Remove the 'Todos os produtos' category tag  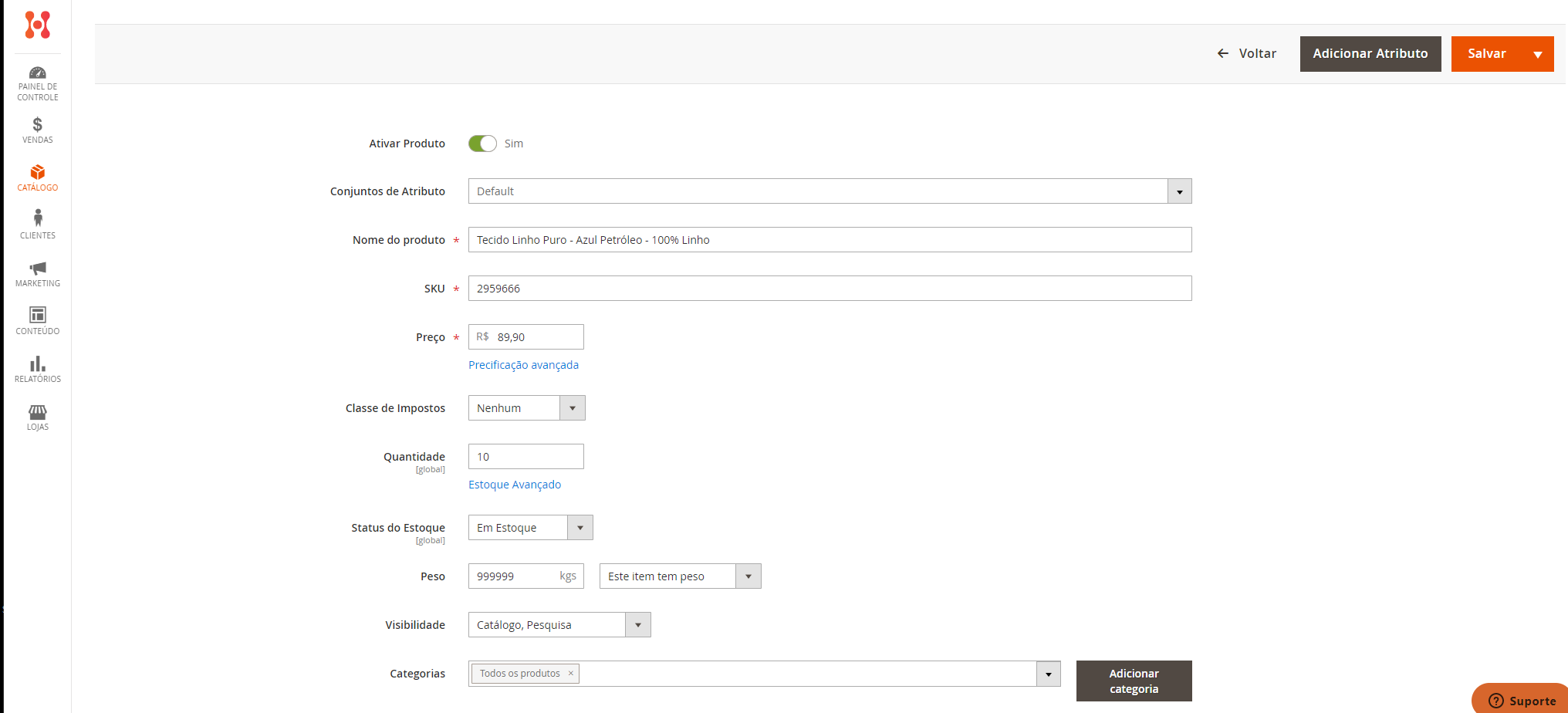(x=571, y=673)
